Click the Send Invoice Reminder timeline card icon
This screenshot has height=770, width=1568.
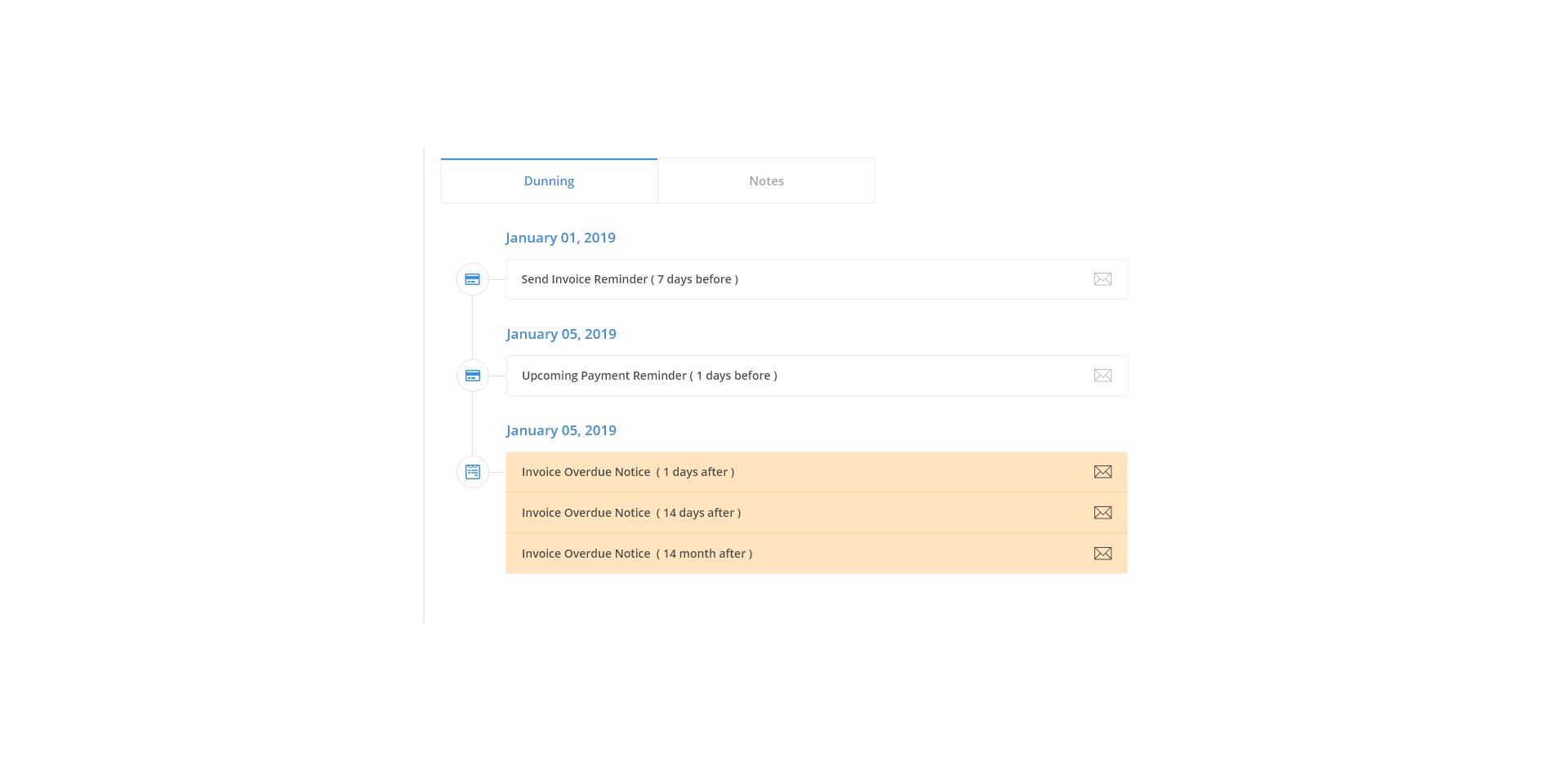click(472, 279)
